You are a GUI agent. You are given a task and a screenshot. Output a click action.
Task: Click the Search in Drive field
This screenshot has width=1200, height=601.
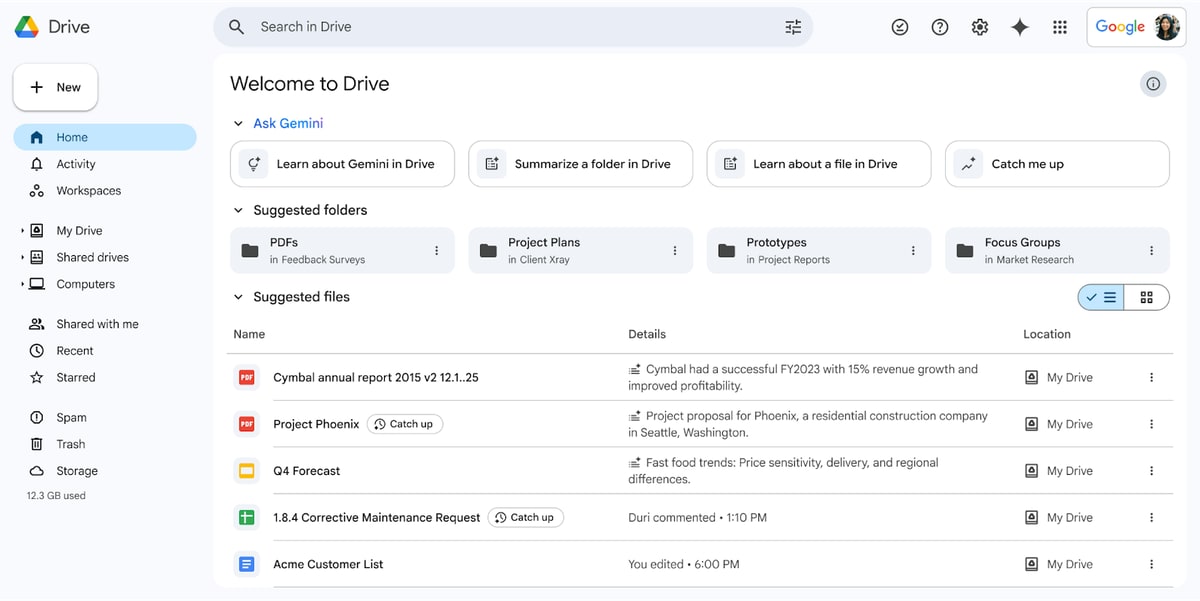click(500, 27)
